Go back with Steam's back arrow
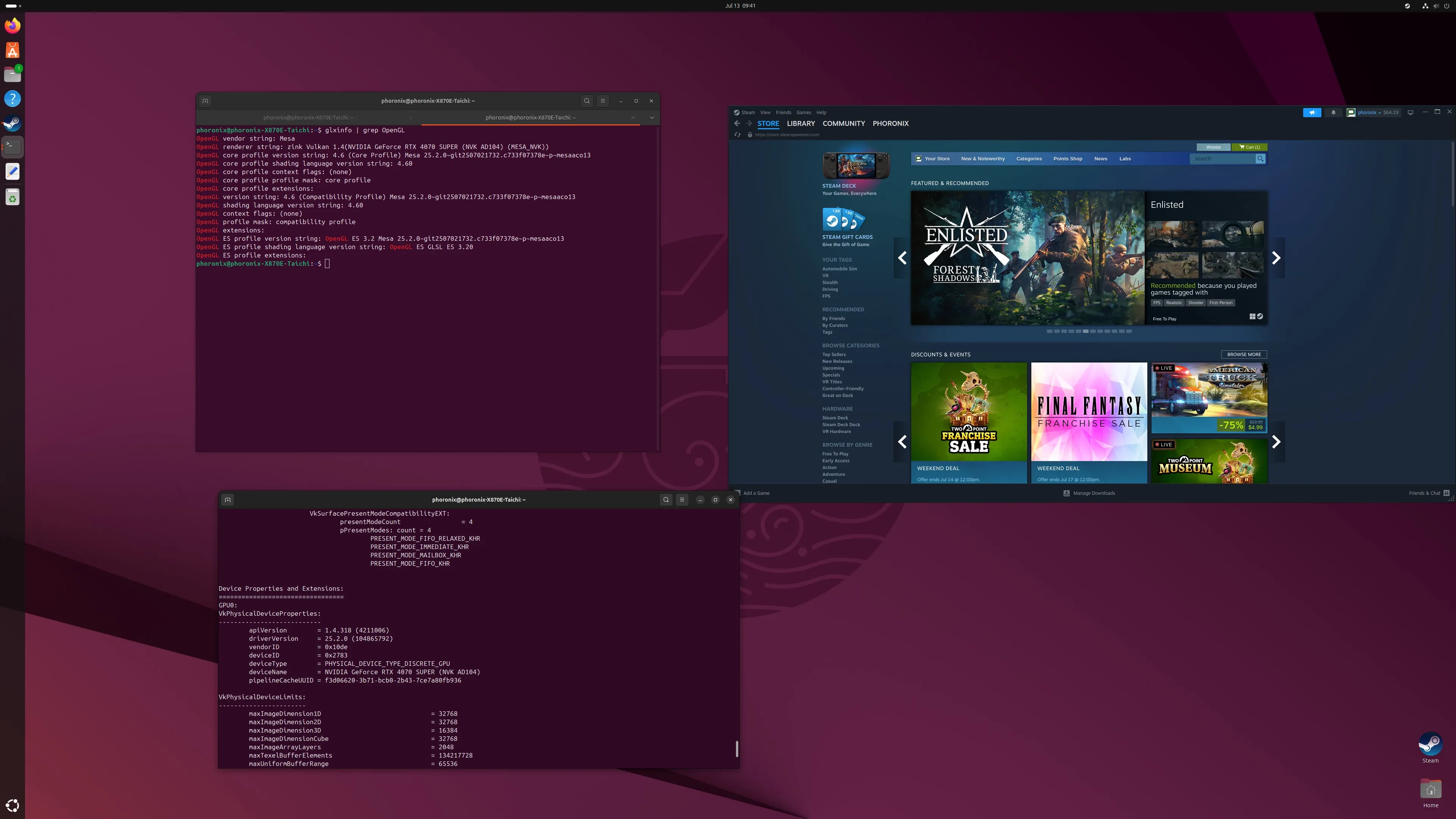Viewport: 1456px width, 819px height. pyautogui.click(x=737, y=123)
